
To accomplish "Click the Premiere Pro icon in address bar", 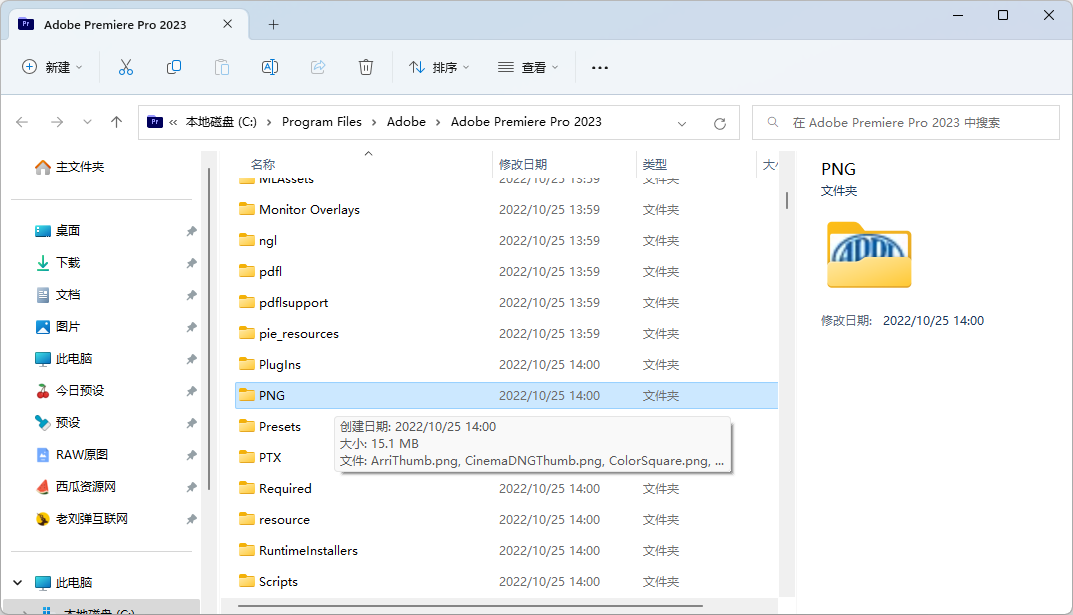I will point(155,122).
